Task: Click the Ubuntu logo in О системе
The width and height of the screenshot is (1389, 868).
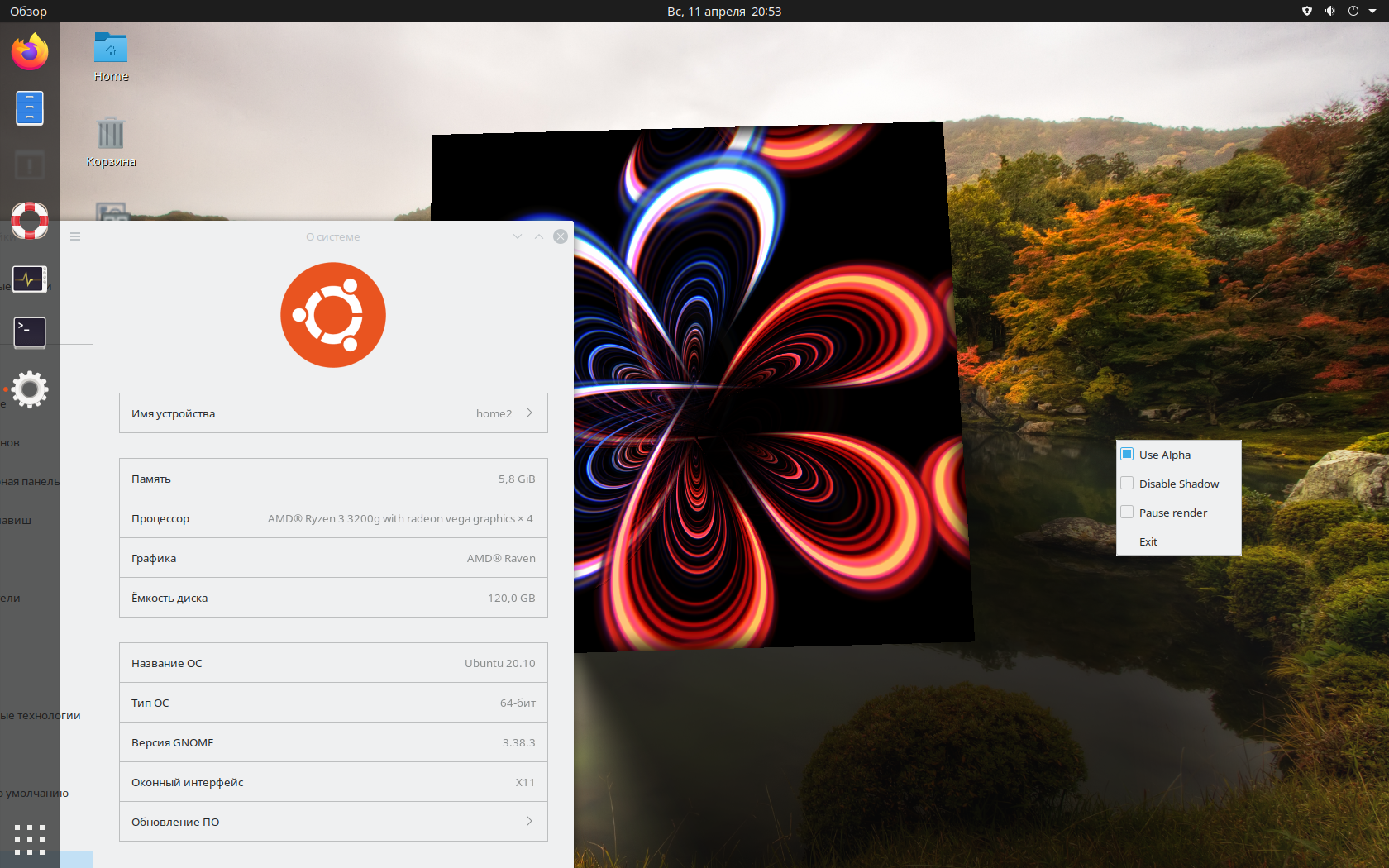Action: pyautogui.click(x=333, y=315)
